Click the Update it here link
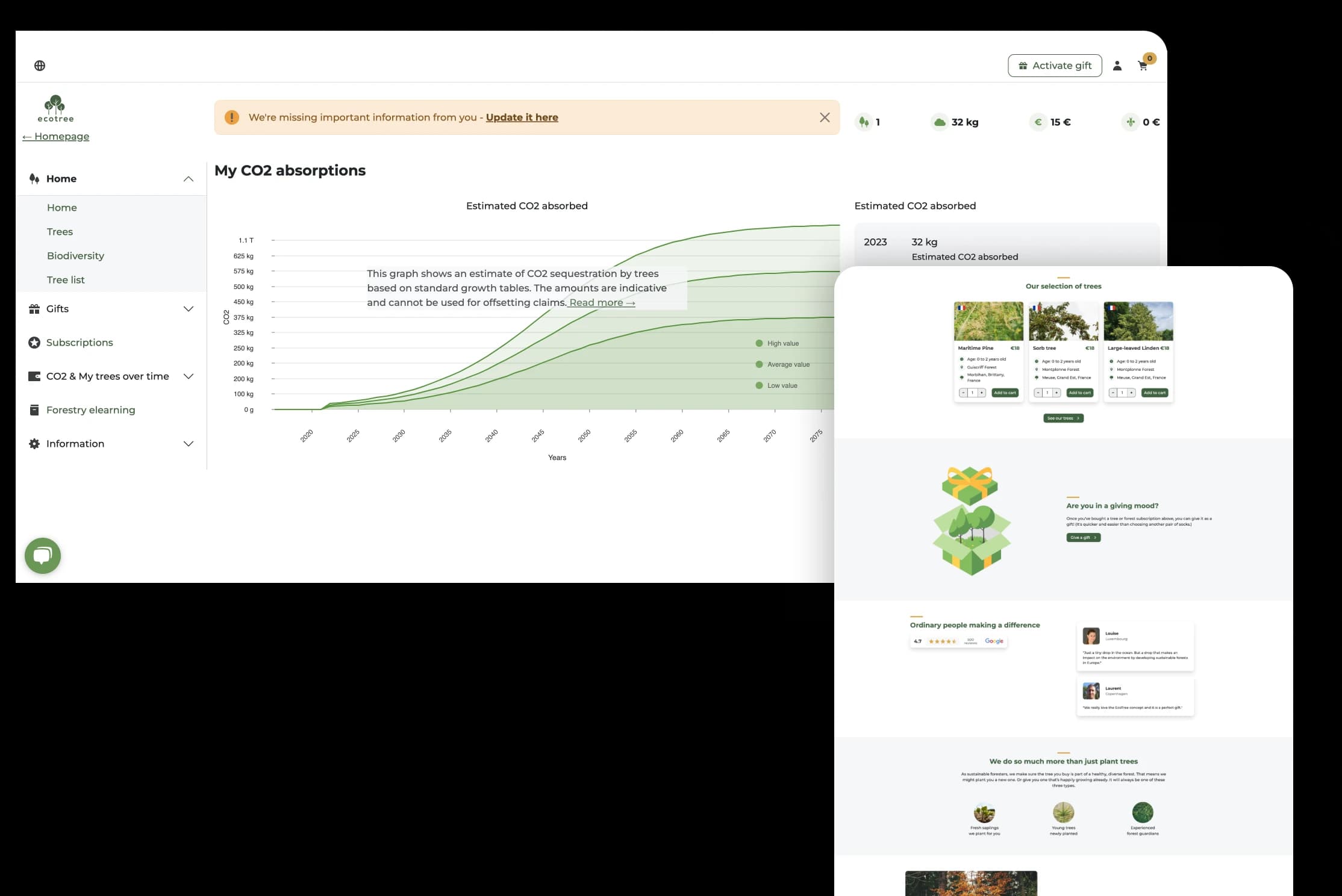The height and width of the screenshot is (896, 1342). (x=522, y=117)
